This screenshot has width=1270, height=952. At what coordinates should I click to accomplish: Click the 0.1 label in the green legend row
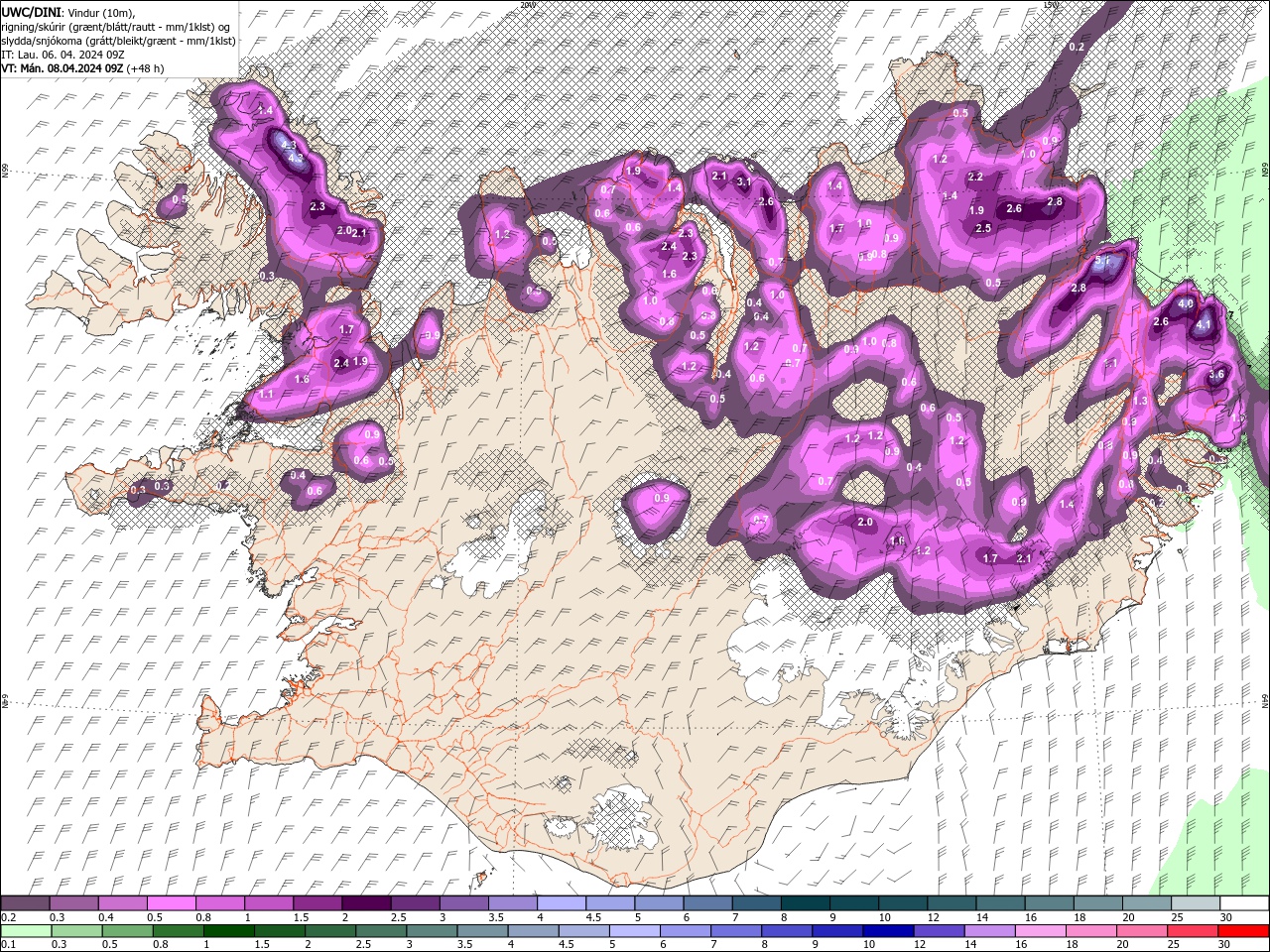pos(8,945)
